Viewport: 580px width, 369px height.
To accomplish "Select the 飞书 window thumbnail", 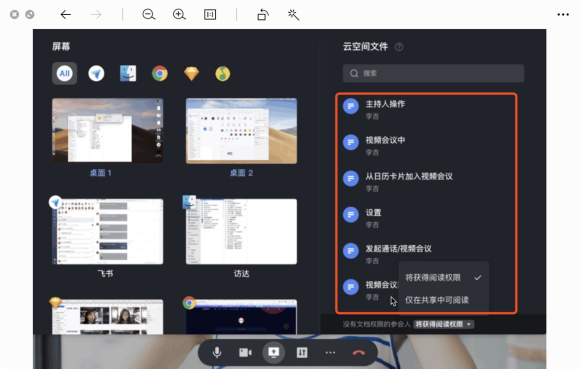I will coord(108,231).
